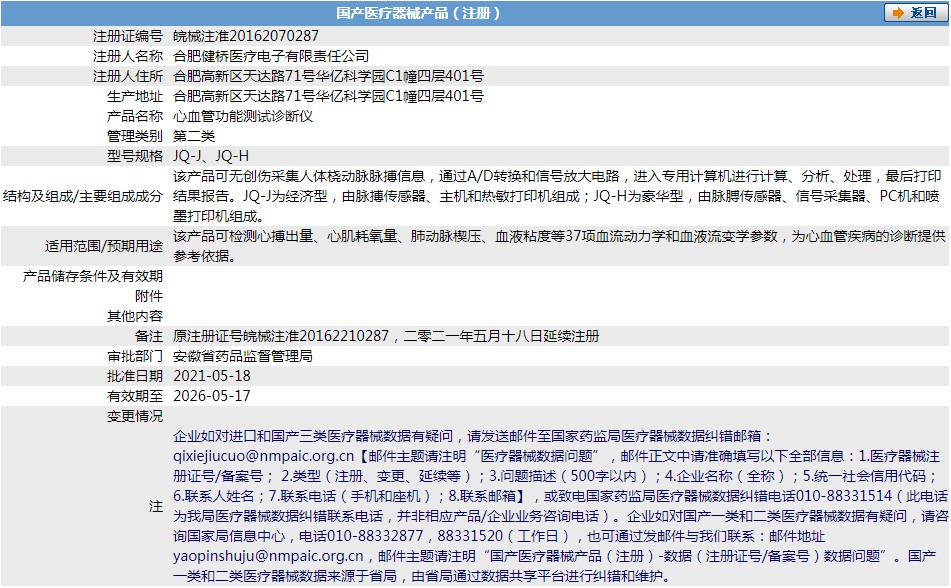Select management category value 第二类

tap(193, 136)
